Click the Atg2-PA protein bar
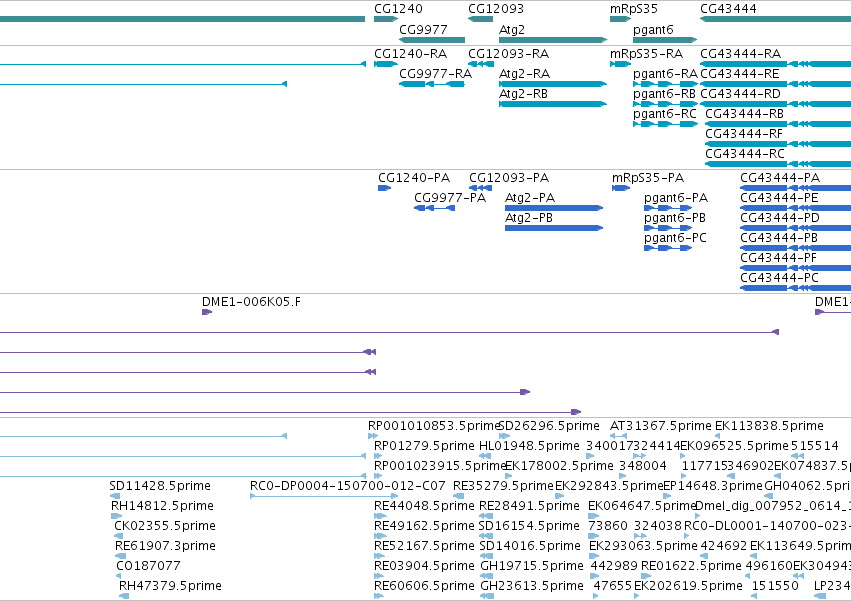The image size is (851, 601). pyautogui.click(x=554, y=208)
